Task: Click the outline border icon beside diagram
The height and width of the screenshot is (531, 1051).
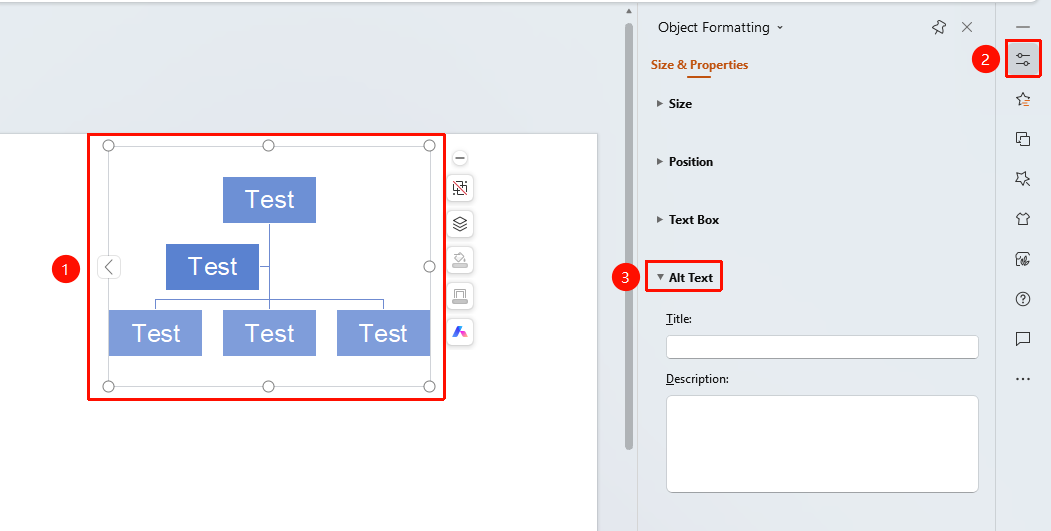Action: (460, 296)
